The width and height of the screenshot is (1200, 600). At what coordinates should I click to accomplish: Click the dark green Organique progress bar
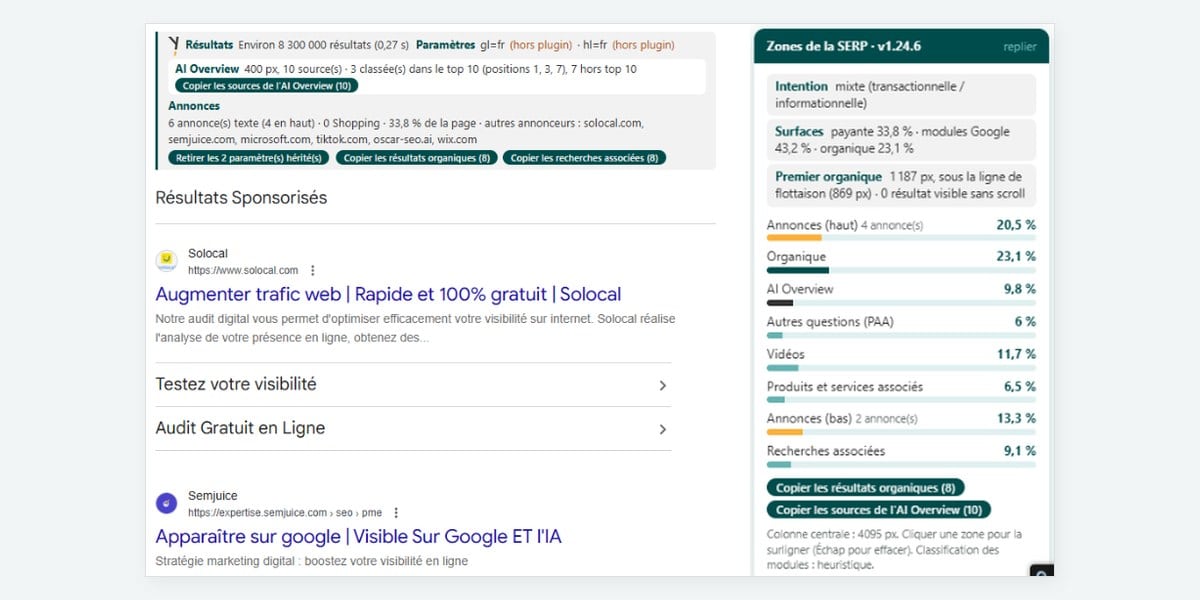(x=798, y=270)
